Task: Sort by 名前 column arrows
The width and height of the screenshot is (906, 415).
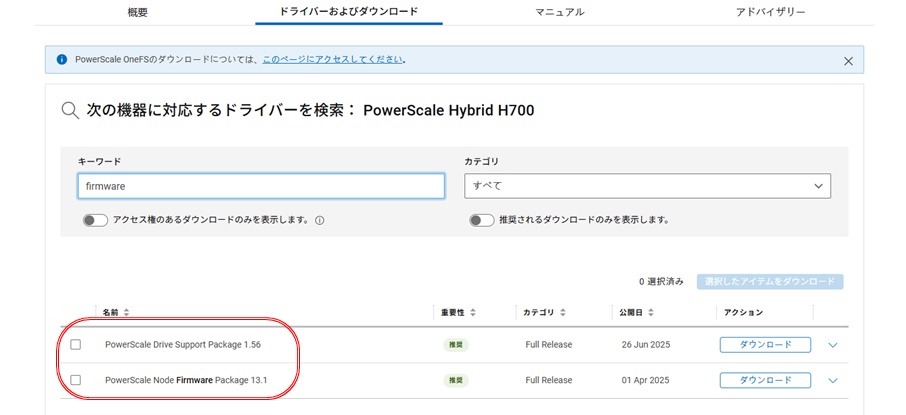Action: (x=126, y=313)
